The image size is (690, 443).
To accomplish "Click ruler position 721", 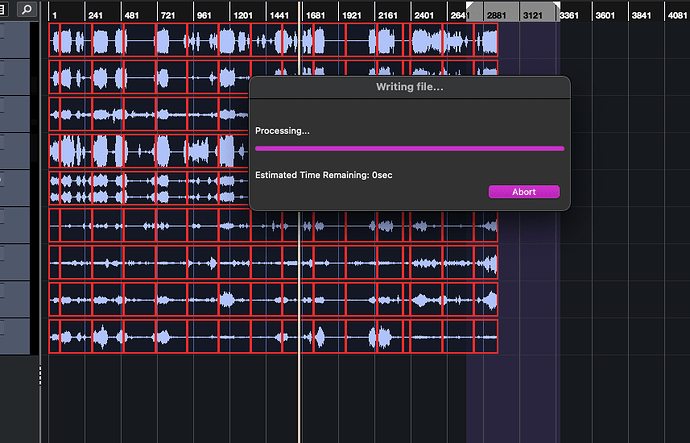I will click(168, 15).
